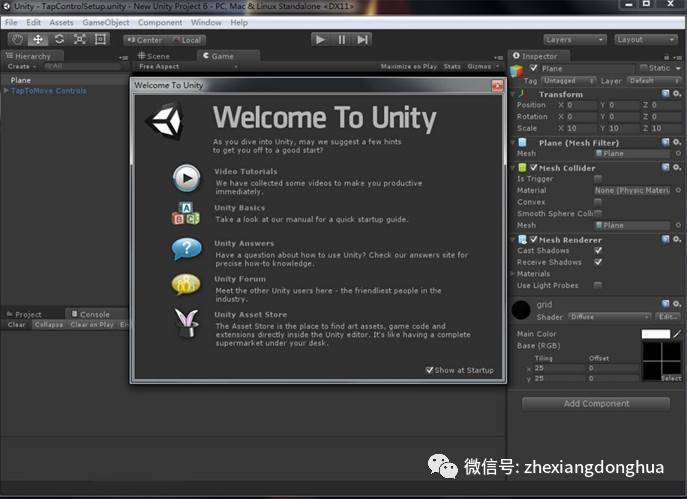Viewport: 687px width, 499px height.
Task: Click the Unity Answers question bubble icon
Action: click(x=187, y=249)
